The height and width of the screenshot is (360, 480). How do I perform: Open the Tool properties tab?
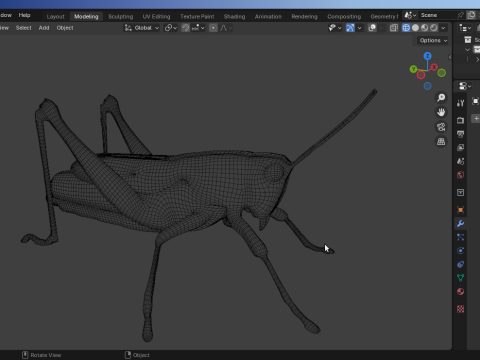461,103
